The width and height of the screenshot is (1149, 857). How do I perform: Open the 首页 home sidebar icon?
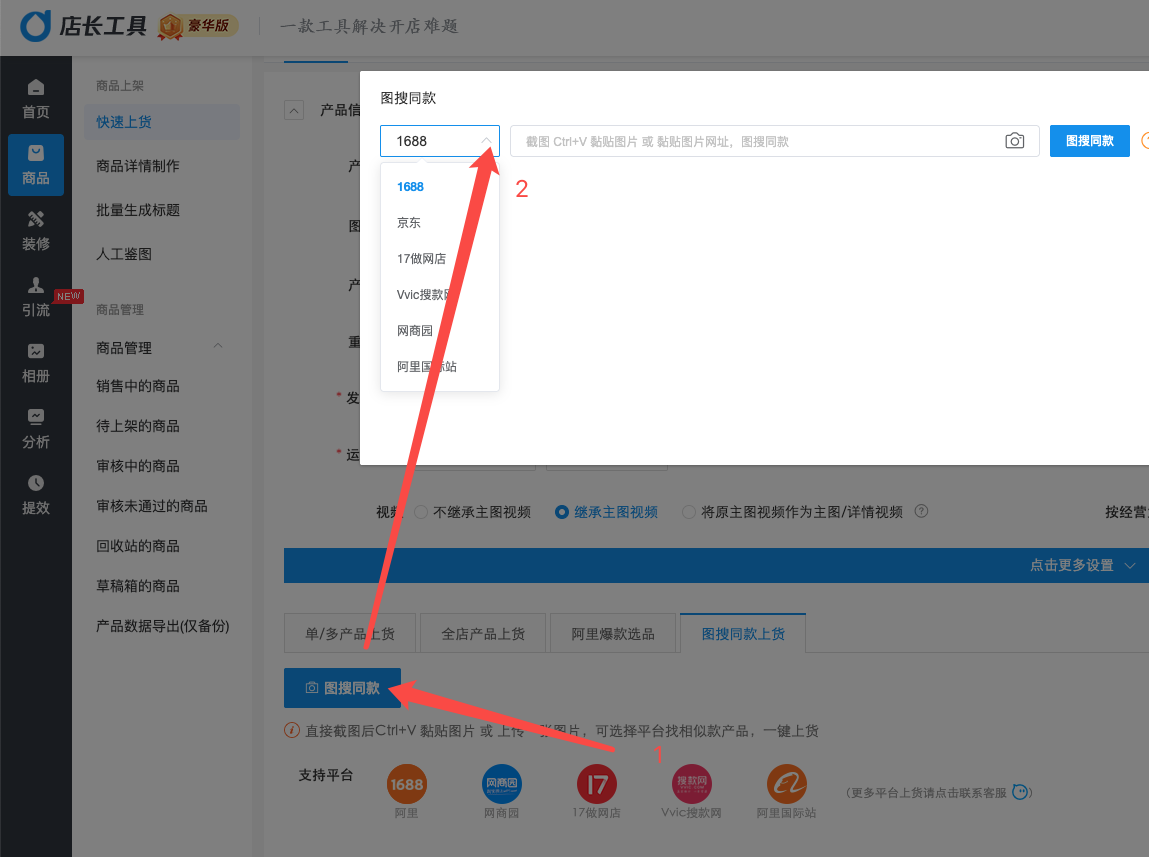[x=36, y=100]
